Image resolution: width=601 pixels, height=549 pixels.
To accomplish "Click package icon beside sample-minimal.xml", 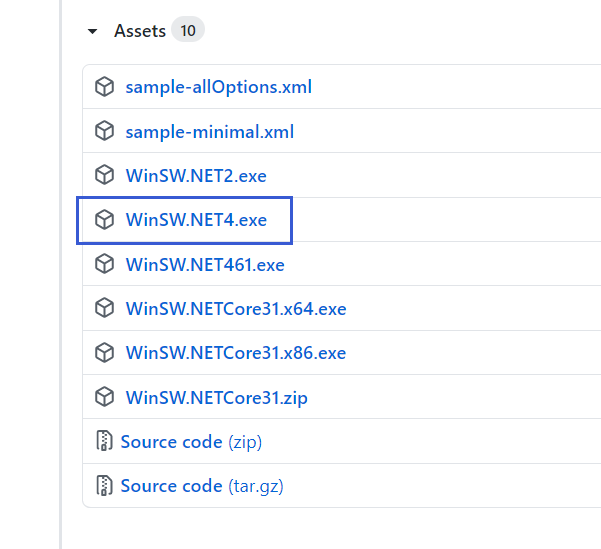I will coord(104,131).
